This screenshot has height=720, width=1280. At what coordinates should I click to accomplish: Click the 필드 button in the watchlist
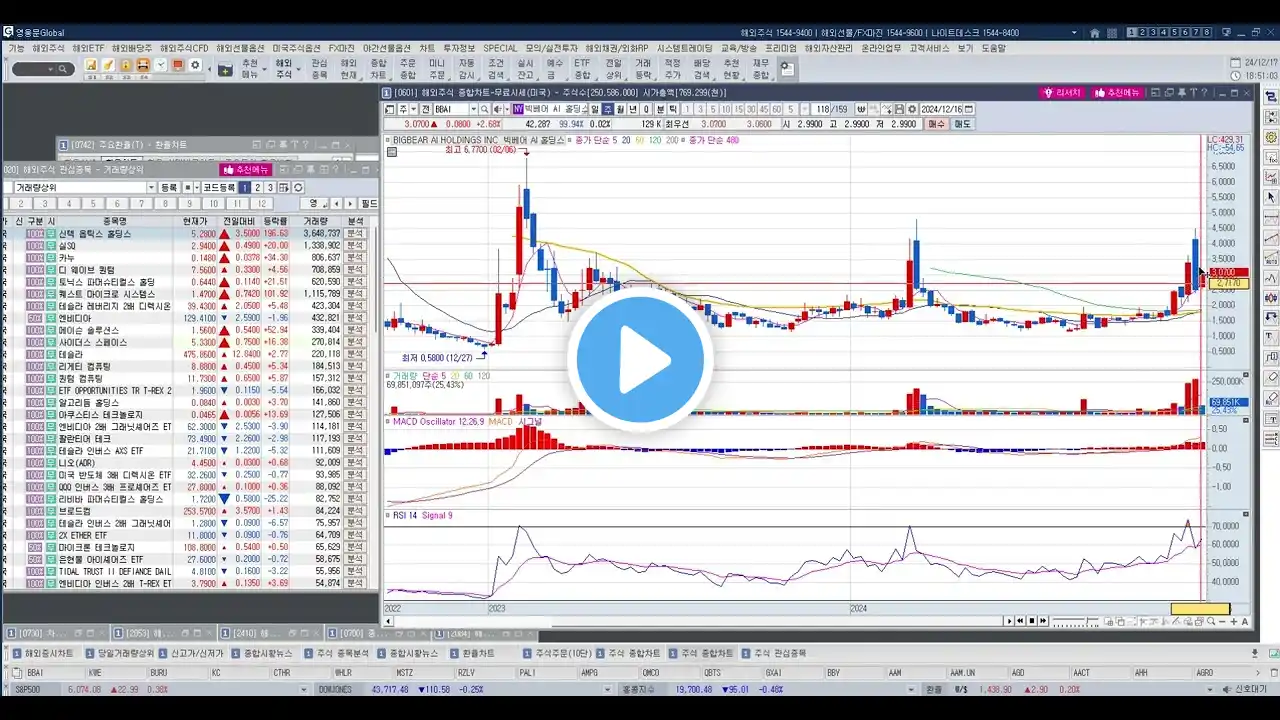click(x=369, y=204)
